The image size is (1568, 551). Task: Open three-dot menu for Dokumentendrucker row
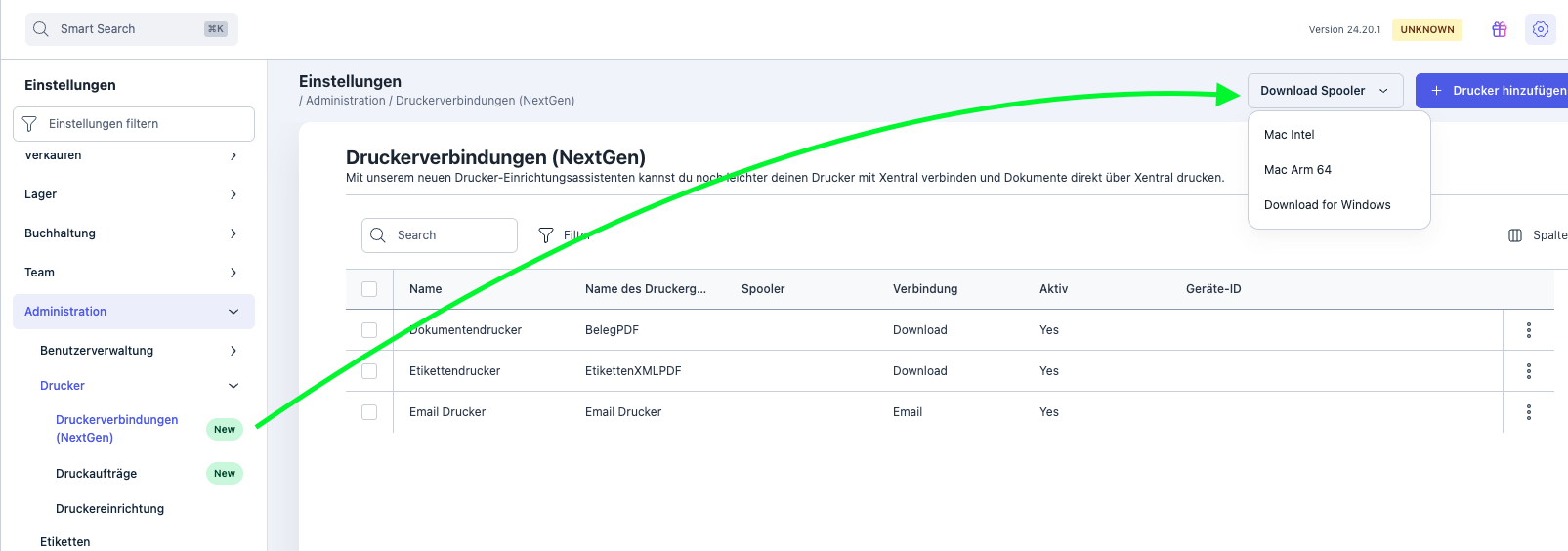coord(1529,330)
